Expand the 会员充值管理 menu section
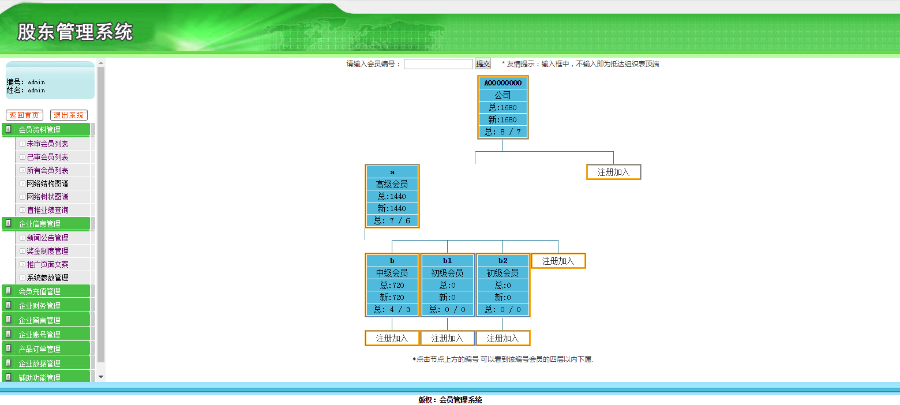 46,291
